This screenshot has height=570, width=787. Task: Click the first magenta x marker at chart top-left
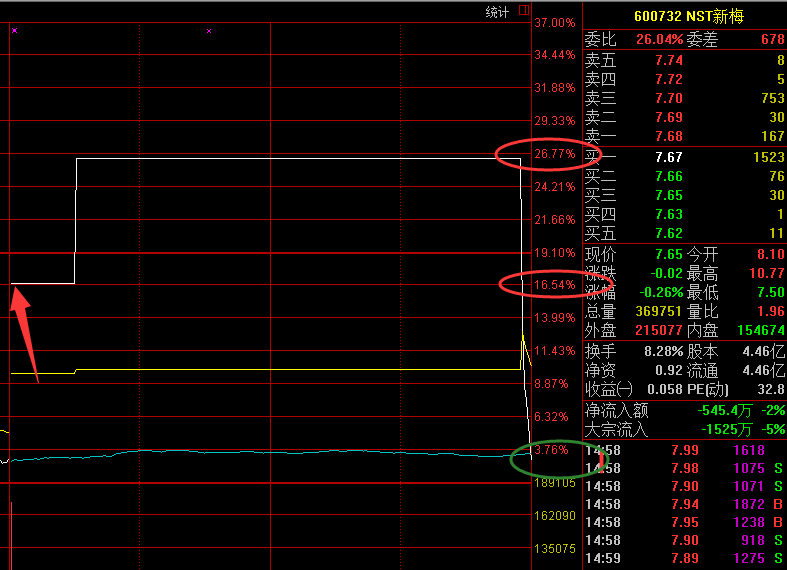tap(14, 31)
